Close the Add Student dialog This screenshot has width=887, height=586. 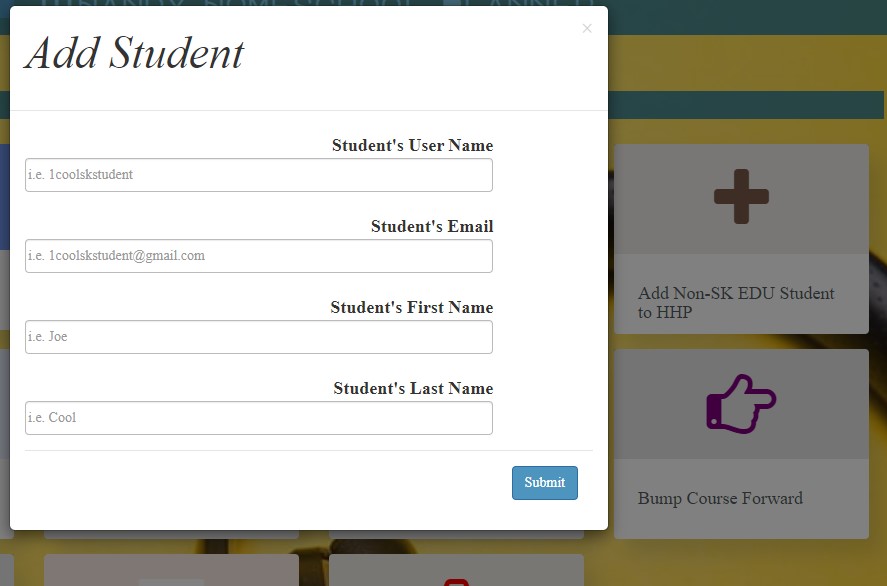tap(587, 29)
